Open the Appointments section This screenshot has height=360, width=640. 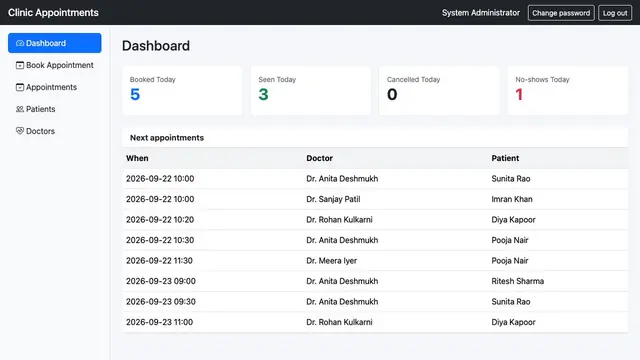pos(55,87)
